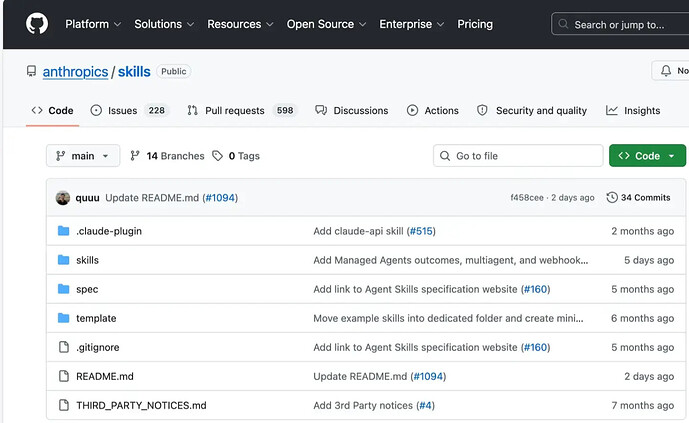
Task: Click the spec folder icon
Action: click(x=64, y=289)
